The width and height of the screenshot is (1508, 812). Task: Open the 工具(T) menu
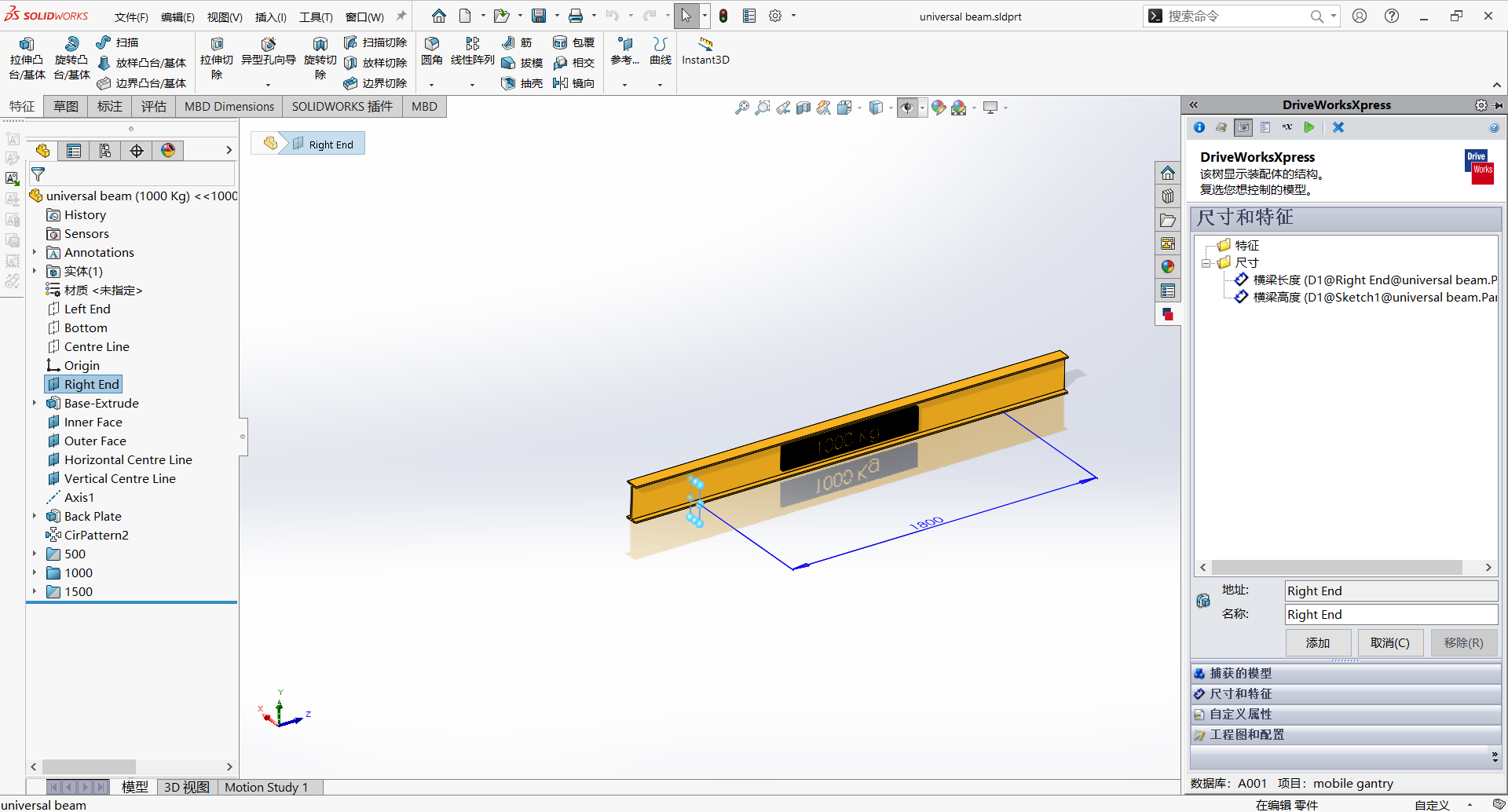[x=316, y=16]
